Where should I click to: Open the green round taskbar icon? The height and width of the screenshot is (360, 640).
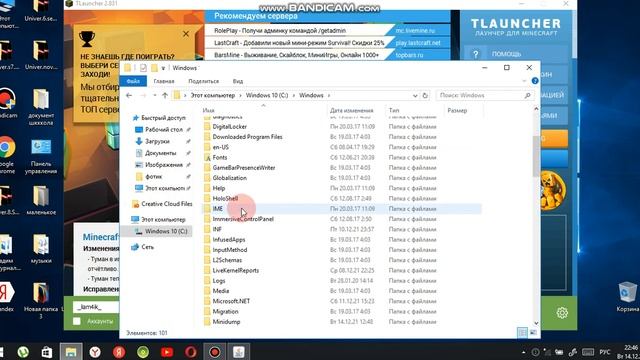tap(143, 352)
